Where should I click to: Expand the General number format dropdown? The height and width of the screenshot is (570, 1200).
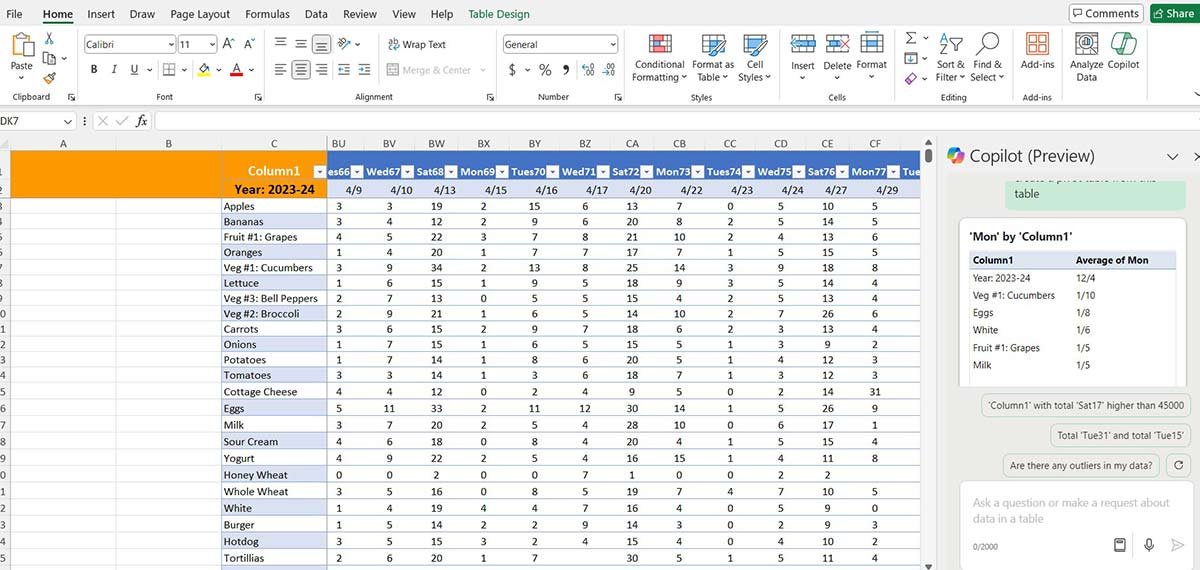[612, 45]
